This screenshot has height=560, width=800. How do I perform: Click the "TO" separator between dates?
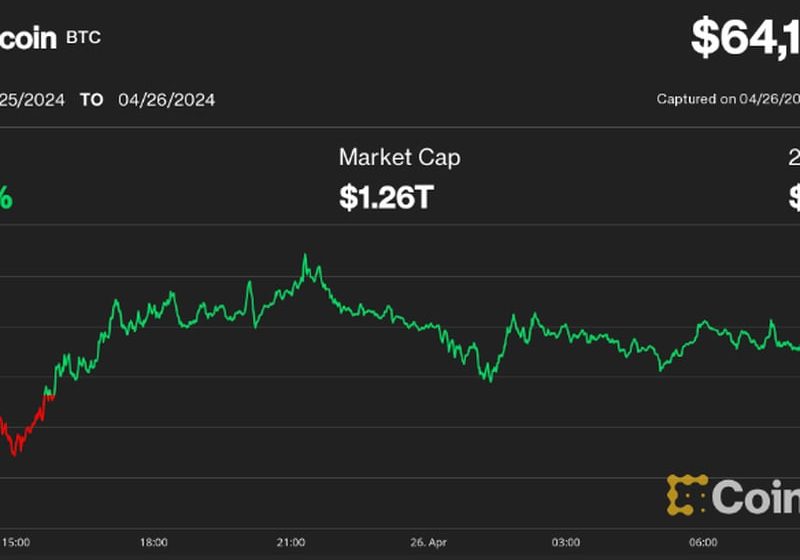(x=91, y=100)
